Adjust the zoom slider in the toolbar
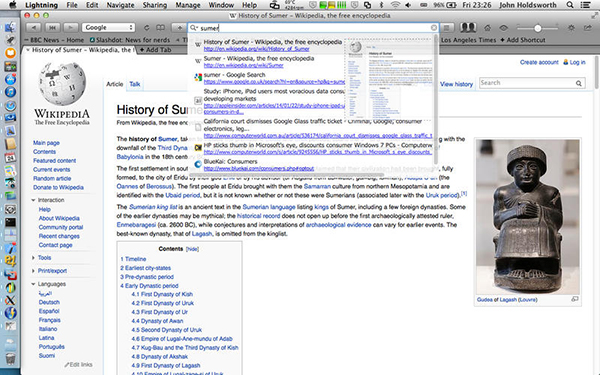 coord(538,28)
